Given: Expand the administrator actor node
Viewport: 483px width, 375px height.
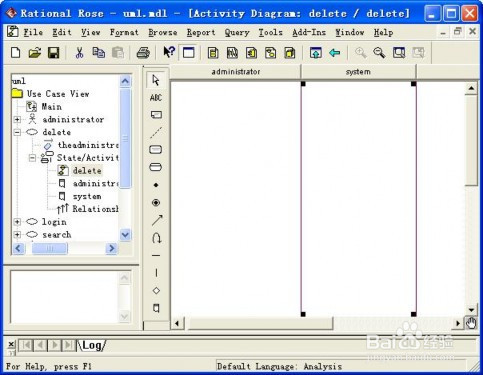Looking at the screenshot, I should click(x=17, y=119).
